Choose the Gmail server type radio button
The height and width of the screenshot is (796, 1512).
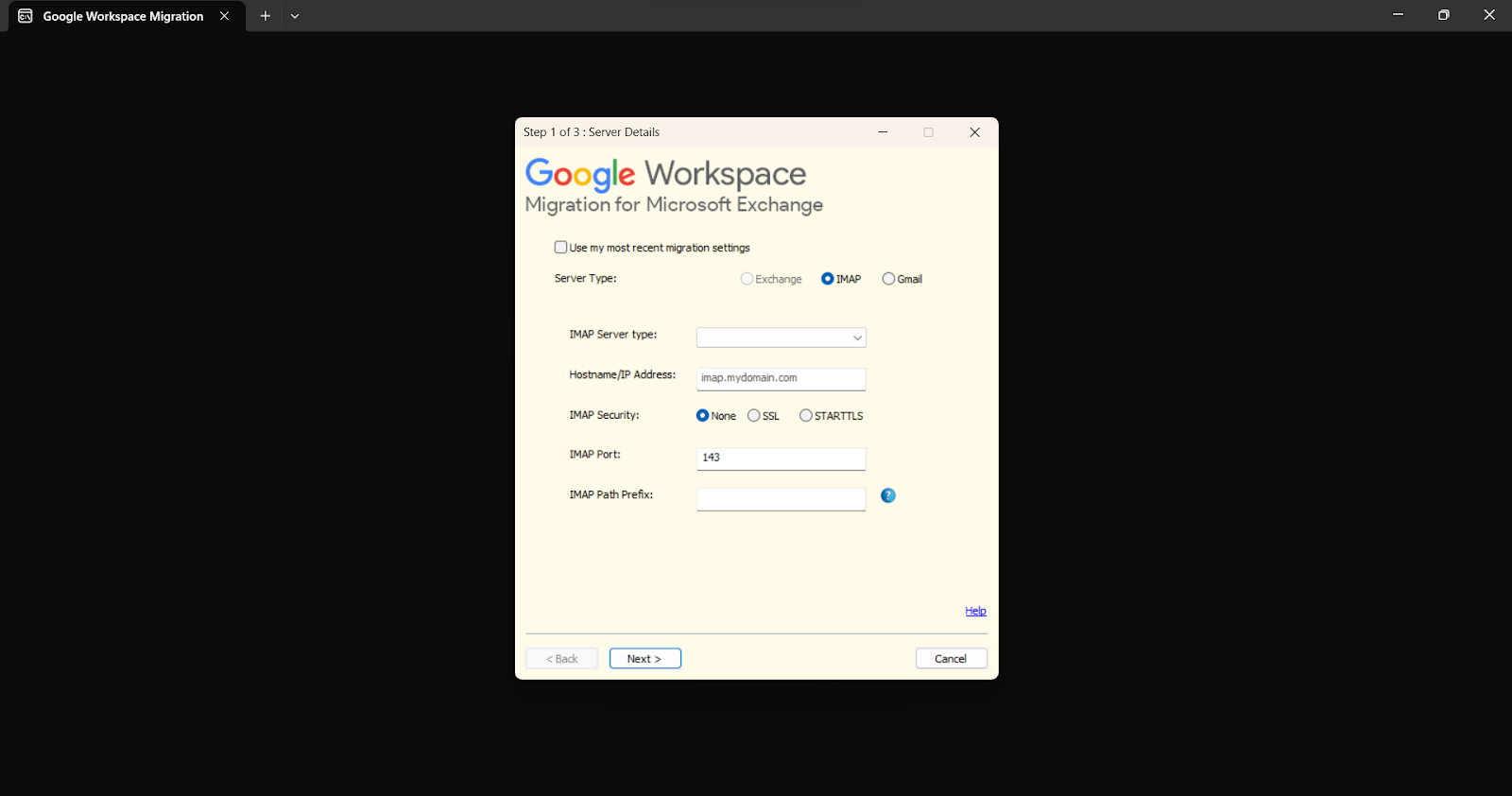click(x=888, y=279)
